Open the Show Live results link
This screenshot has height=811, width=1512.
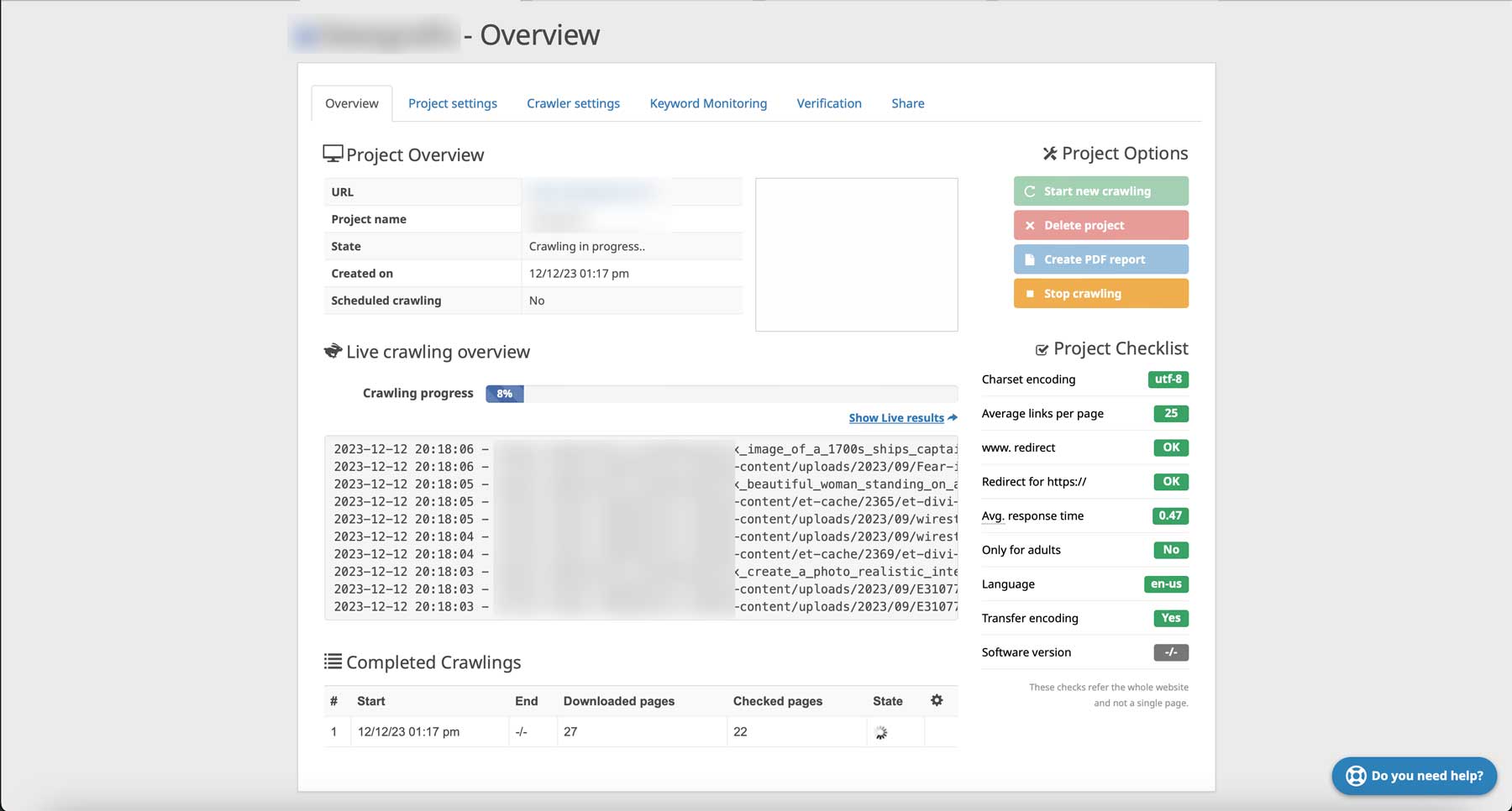coord(896,418)
